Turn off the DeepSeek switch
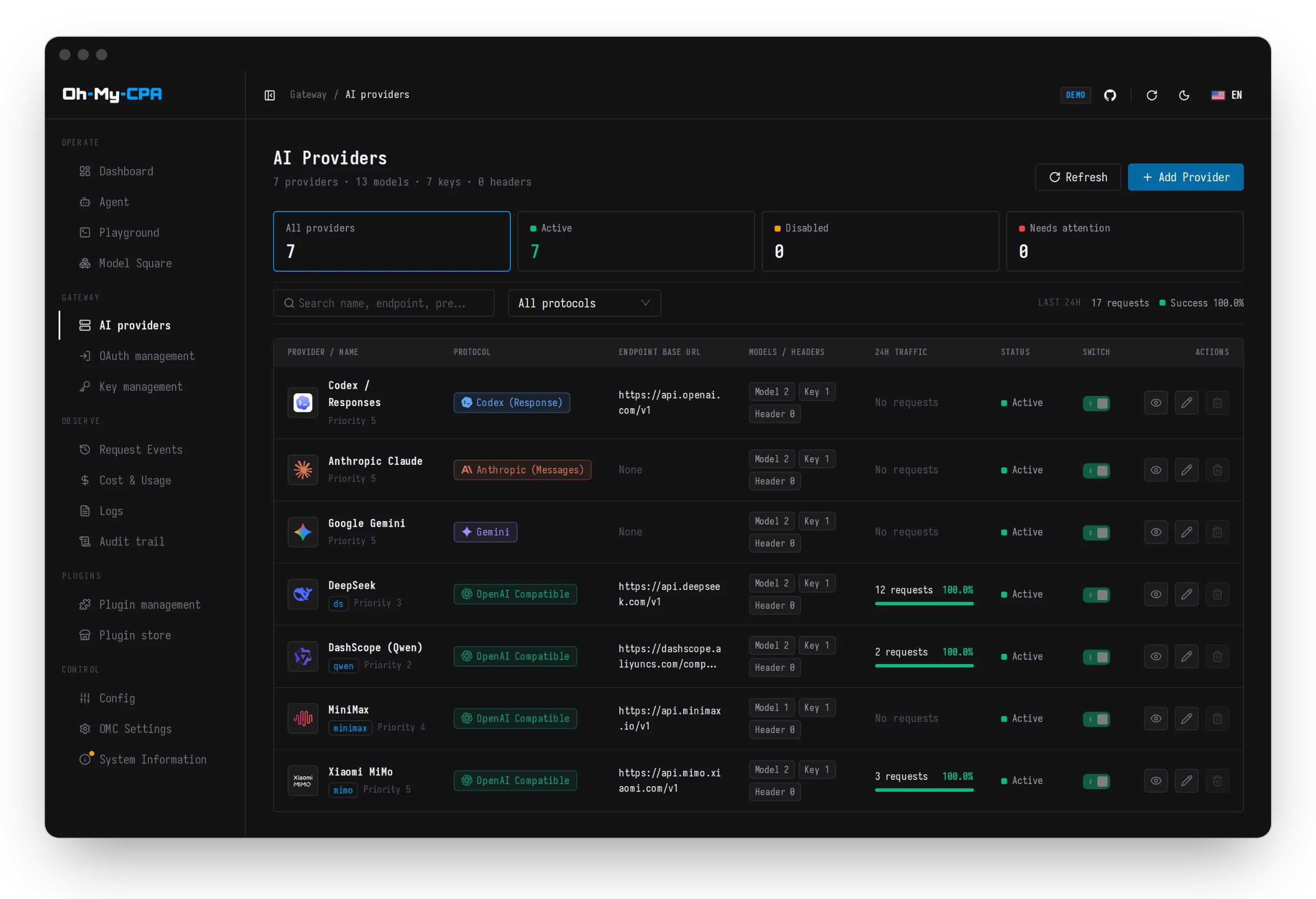The image size is (1316, 899). [1096, 595]
